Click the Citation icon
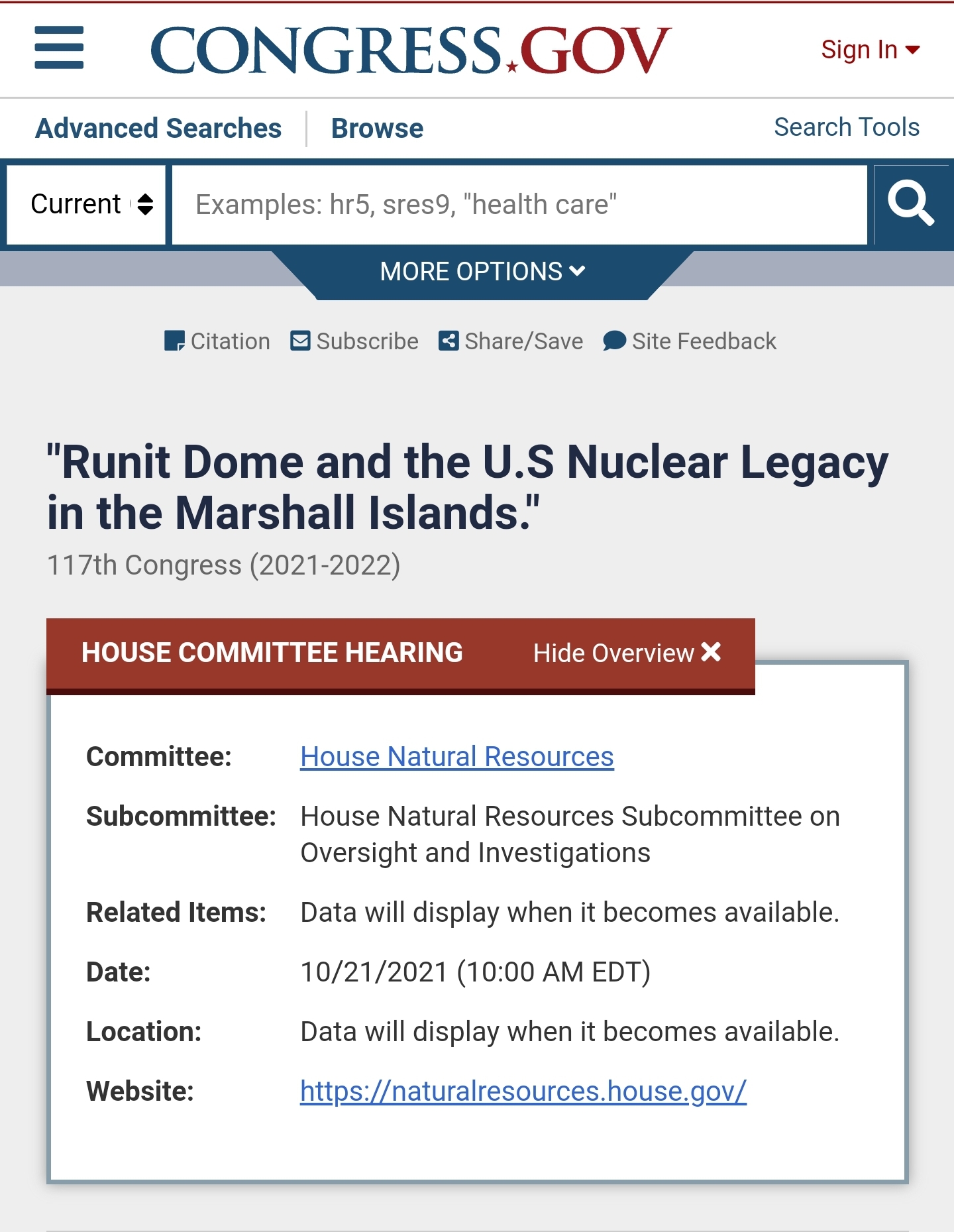This screenshot has height=1232, width=954. pos(174,341)
